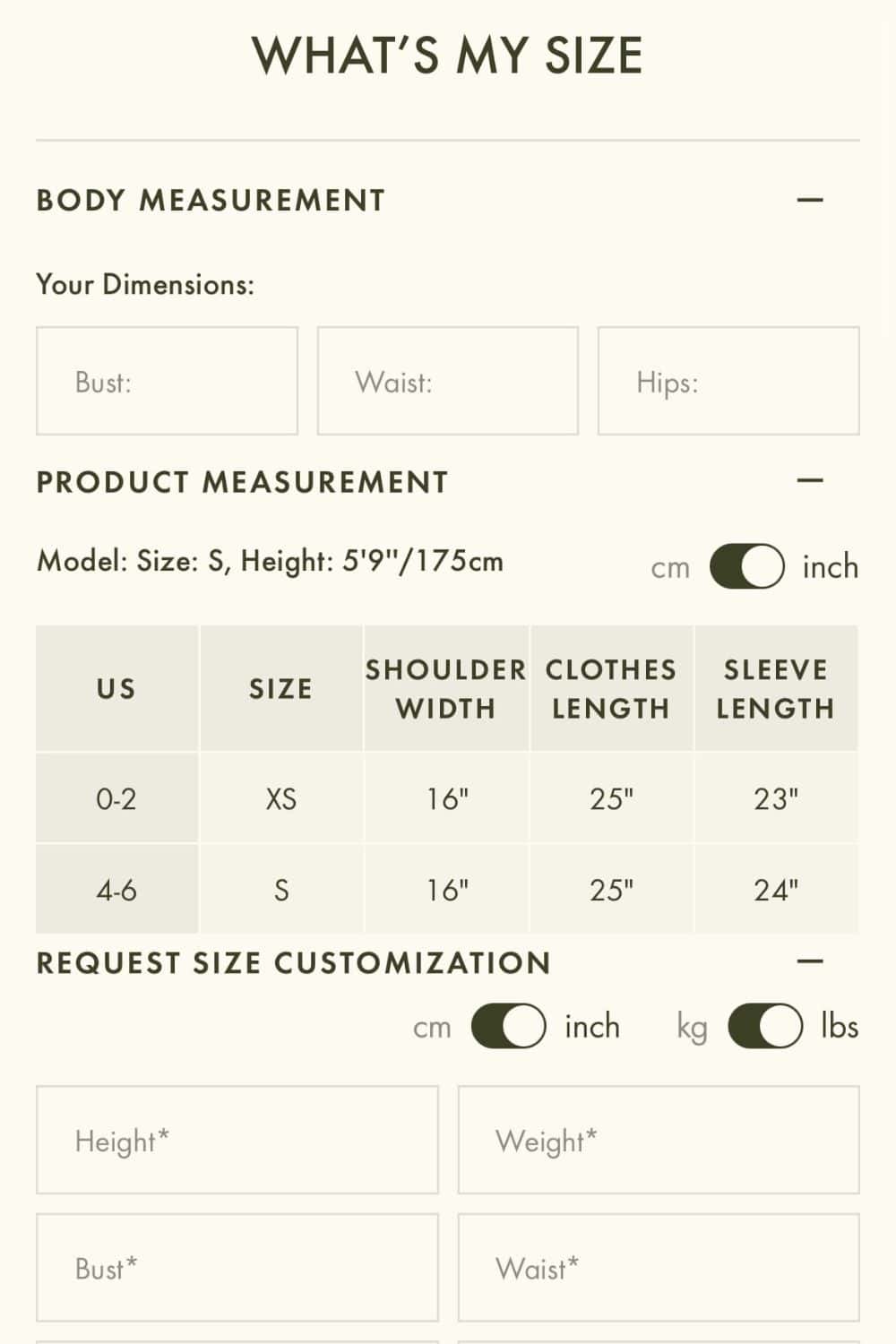Select the S size row
Viewport: 896px width, 1344px height.
pos(281,890)
